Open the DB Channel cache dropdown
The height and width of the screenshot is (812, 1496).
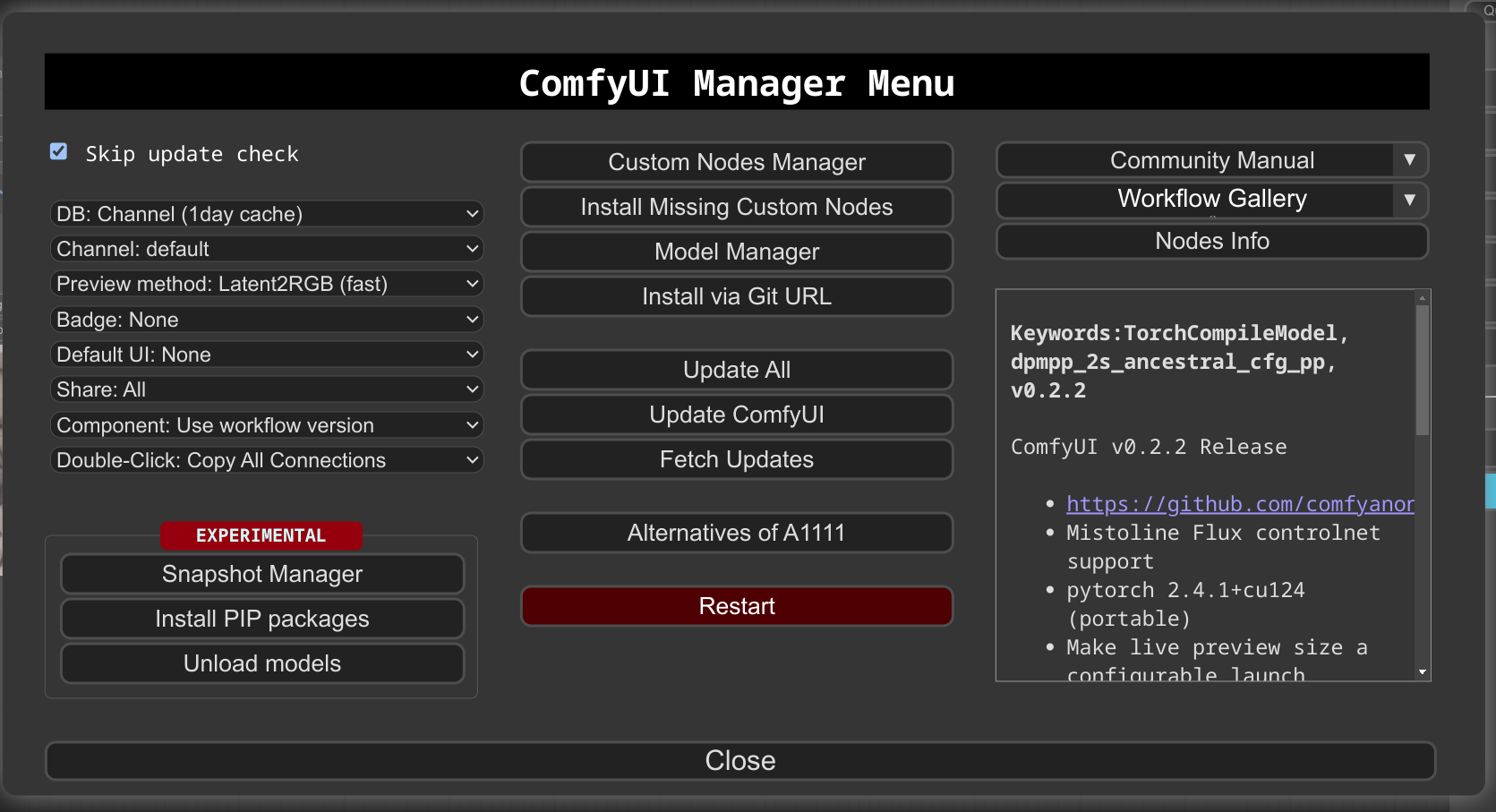click(x=267, y=214)
